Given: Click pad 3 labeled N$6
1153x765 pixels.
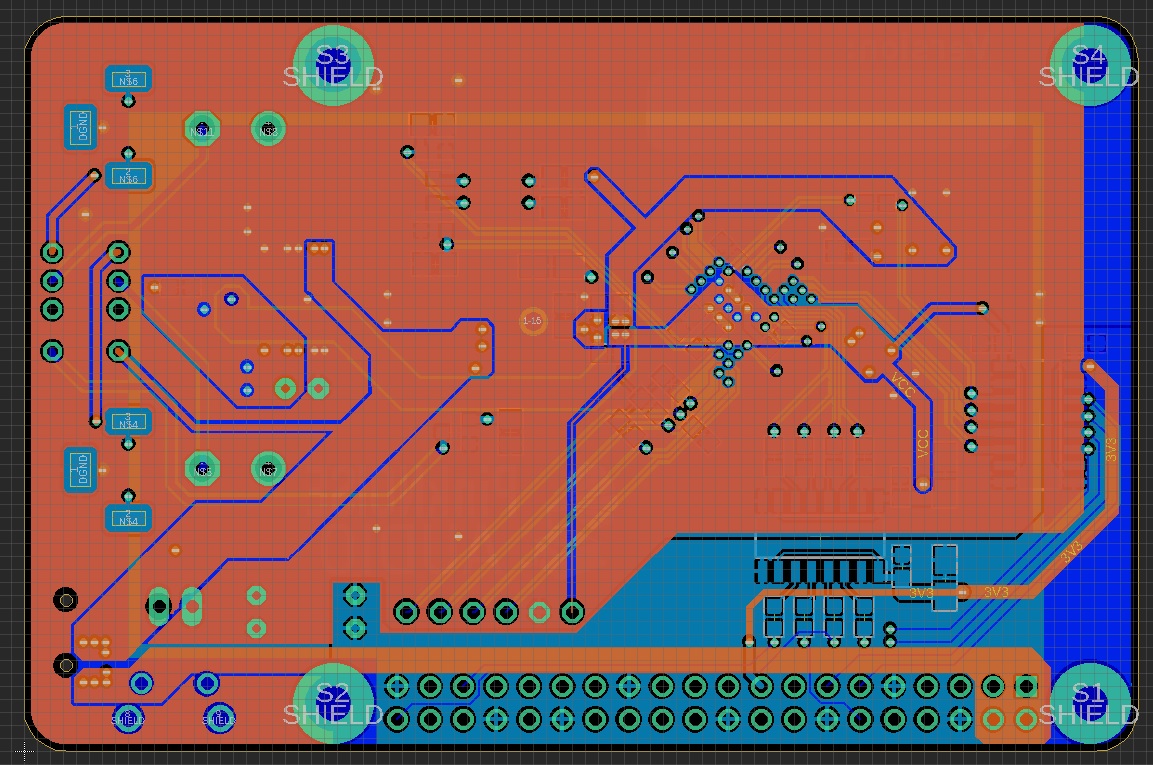Looking at the screenshot, I should point(129,79).
